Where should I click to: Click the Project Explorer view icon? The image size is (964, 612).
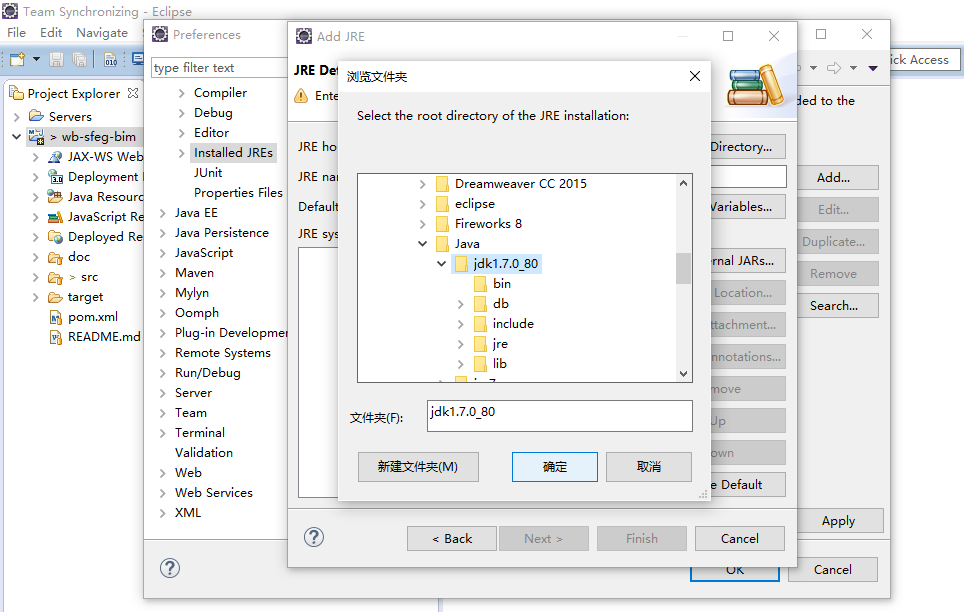(x=17, y=93)
